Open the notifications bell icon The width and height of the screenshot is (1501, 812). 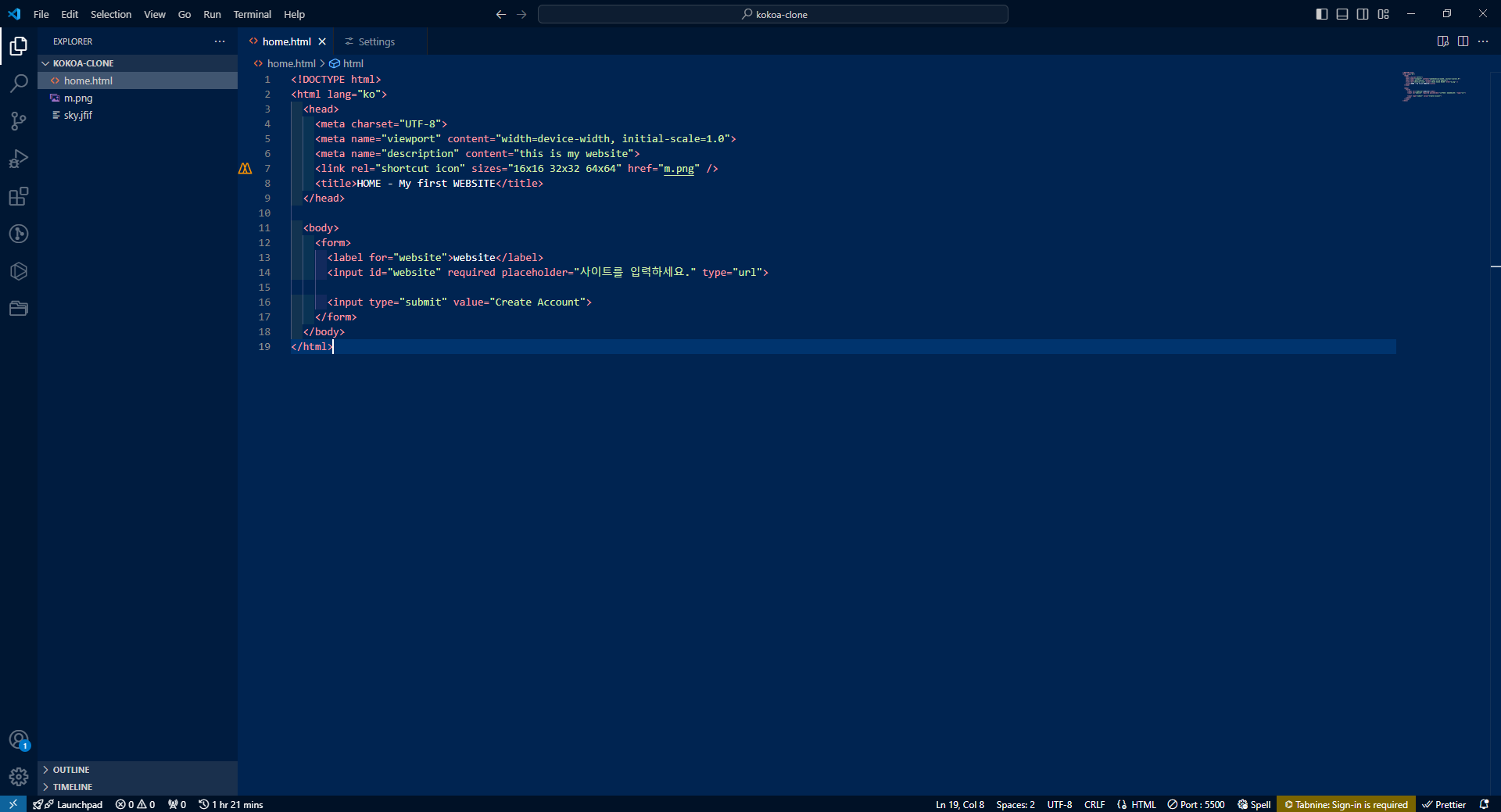tap(1484, 804)
